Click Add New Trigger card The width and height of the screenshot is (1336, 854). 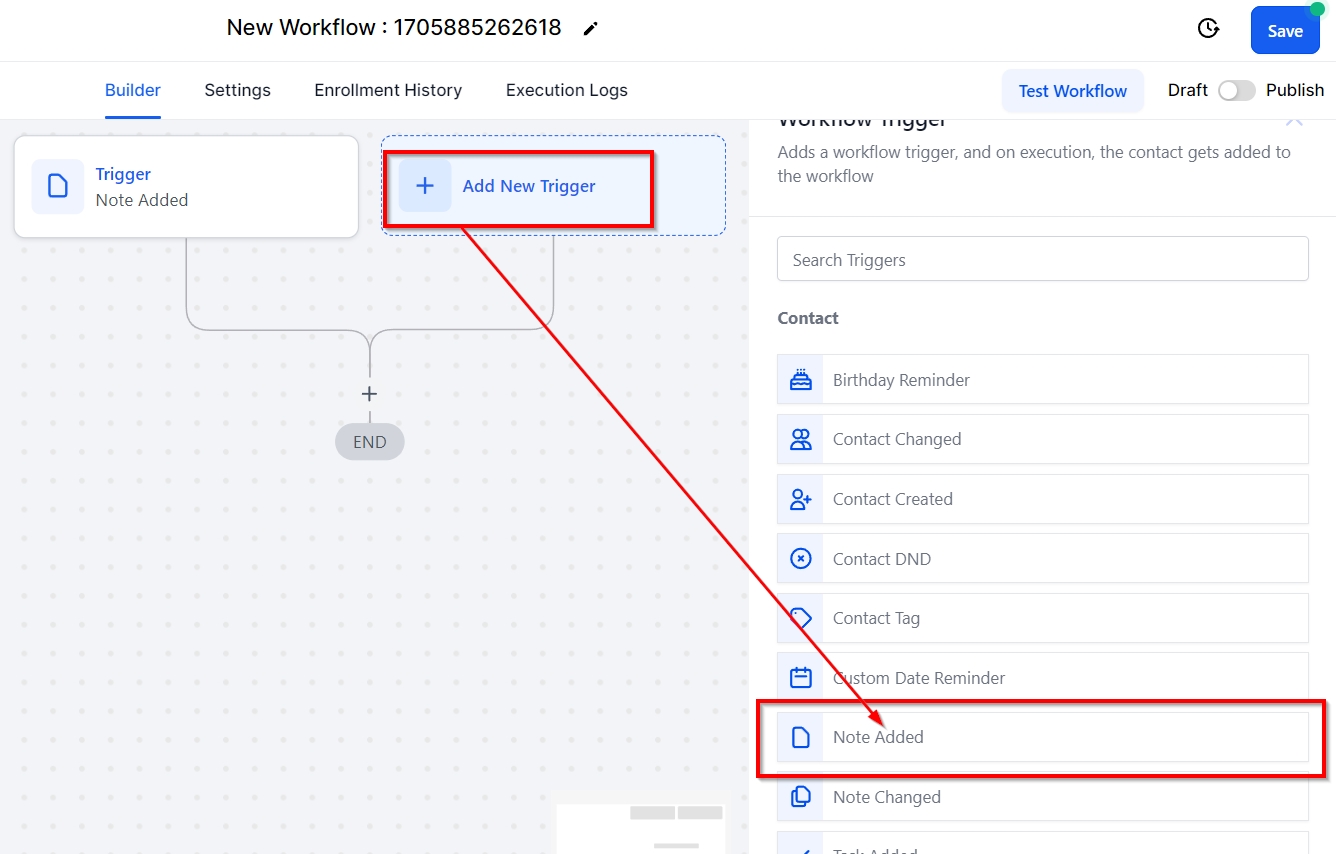[528, 187]
